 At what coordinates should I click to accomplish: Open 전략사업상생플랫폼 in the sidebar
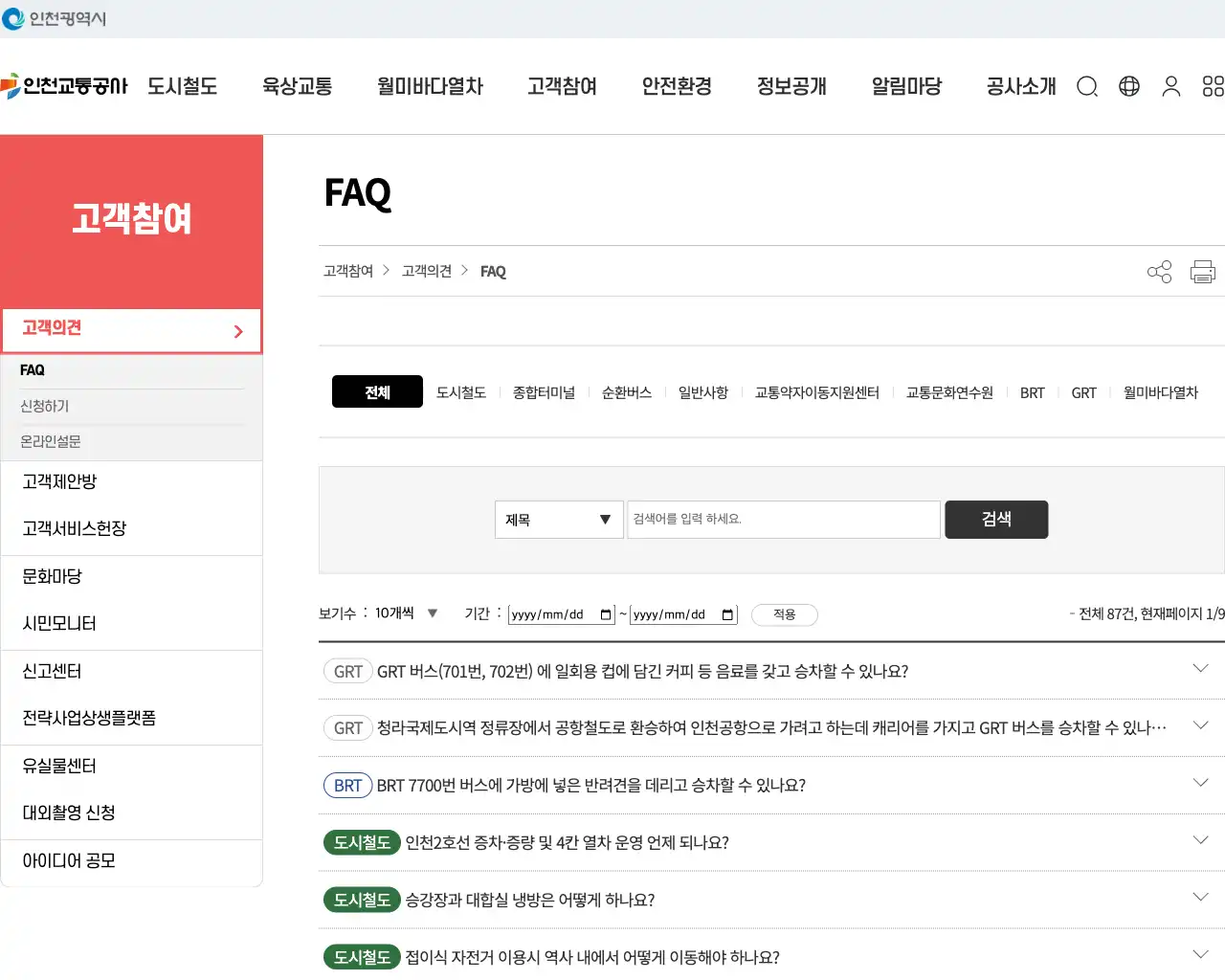(89, 719)
